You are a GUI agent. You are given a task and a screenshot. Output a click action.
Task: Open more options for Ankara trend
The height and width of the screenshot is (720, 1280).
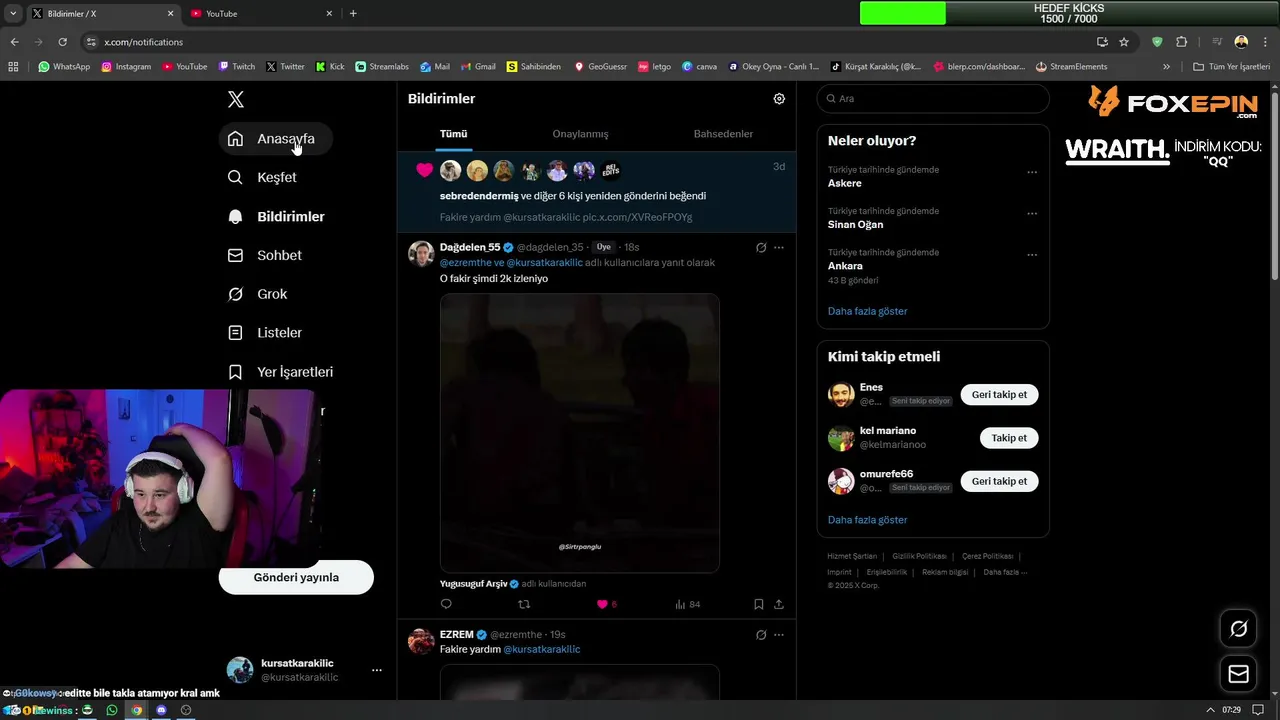[x=1032, y=254]
